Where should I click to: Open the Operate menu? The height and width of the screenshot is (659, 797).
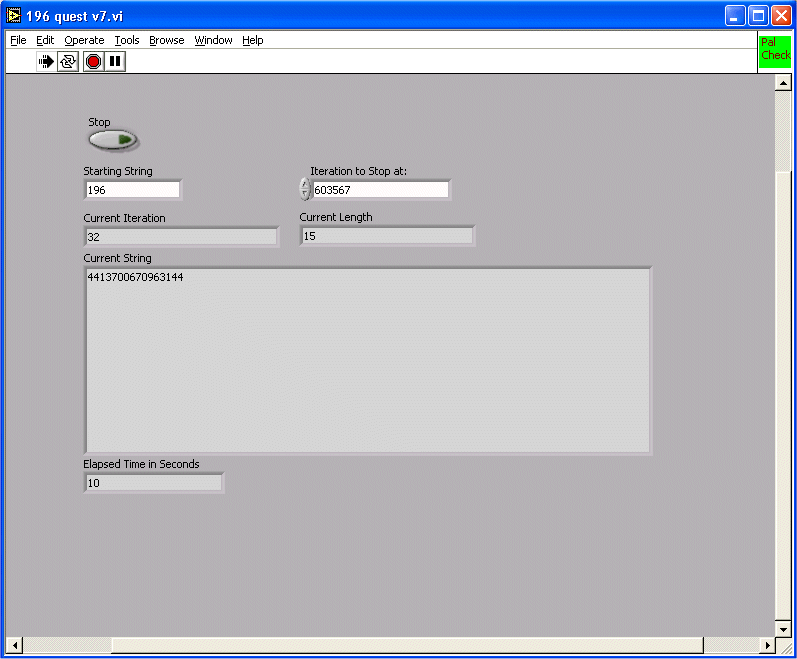pyautogui.click(x=84, y=40)
